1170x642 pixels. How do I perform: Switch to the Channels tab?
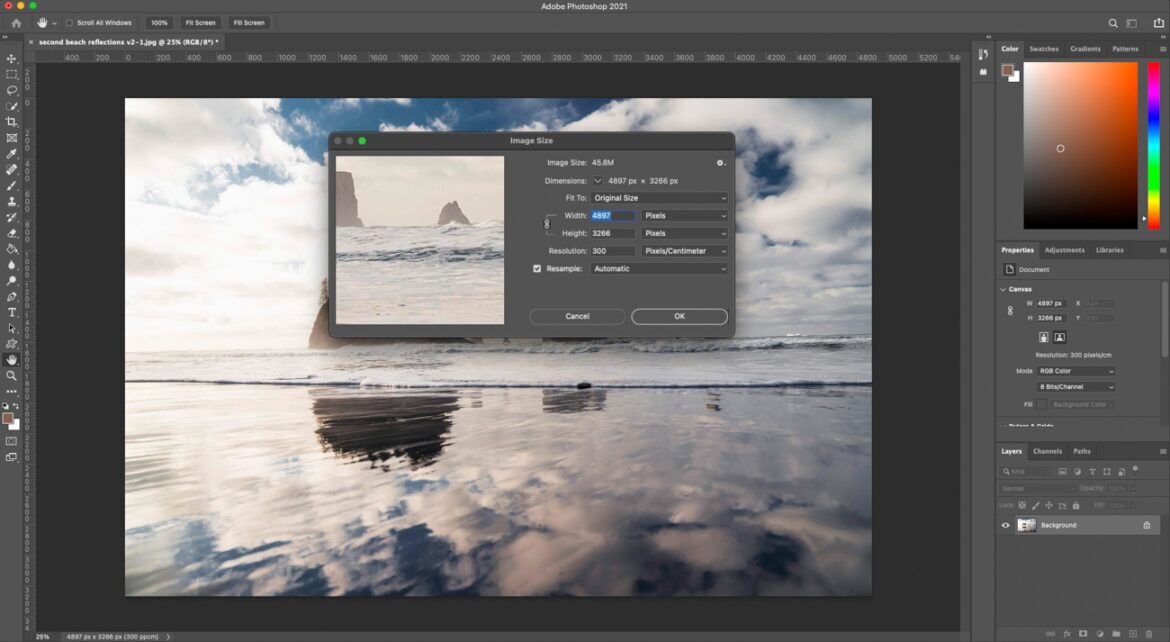pos(1048,451)
